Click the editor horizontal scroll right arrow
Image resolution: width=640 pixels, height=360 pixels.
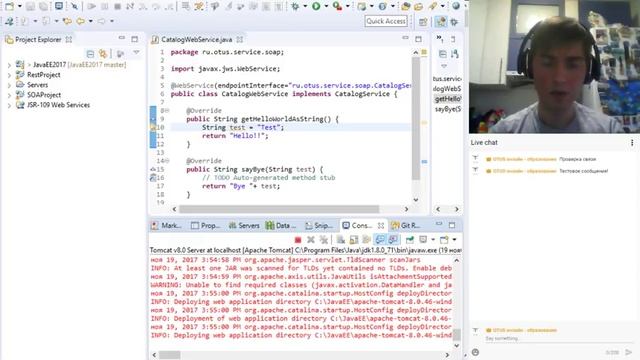(406, 209)
